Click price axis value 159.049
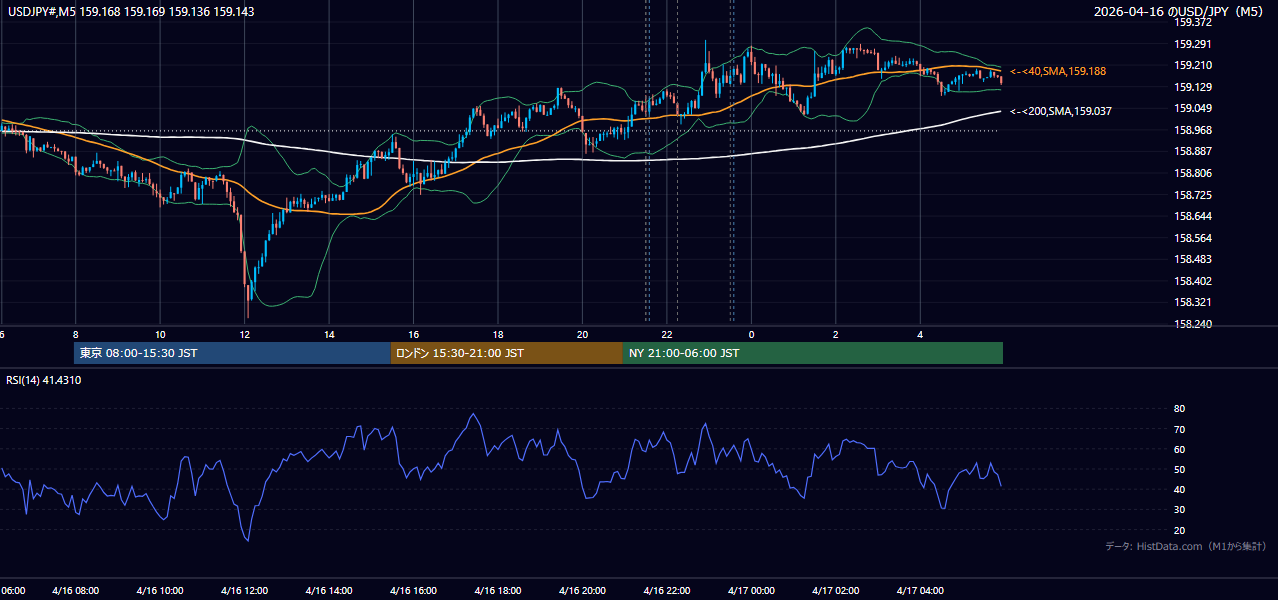 pyautogui.click(x=1192, y=108)
